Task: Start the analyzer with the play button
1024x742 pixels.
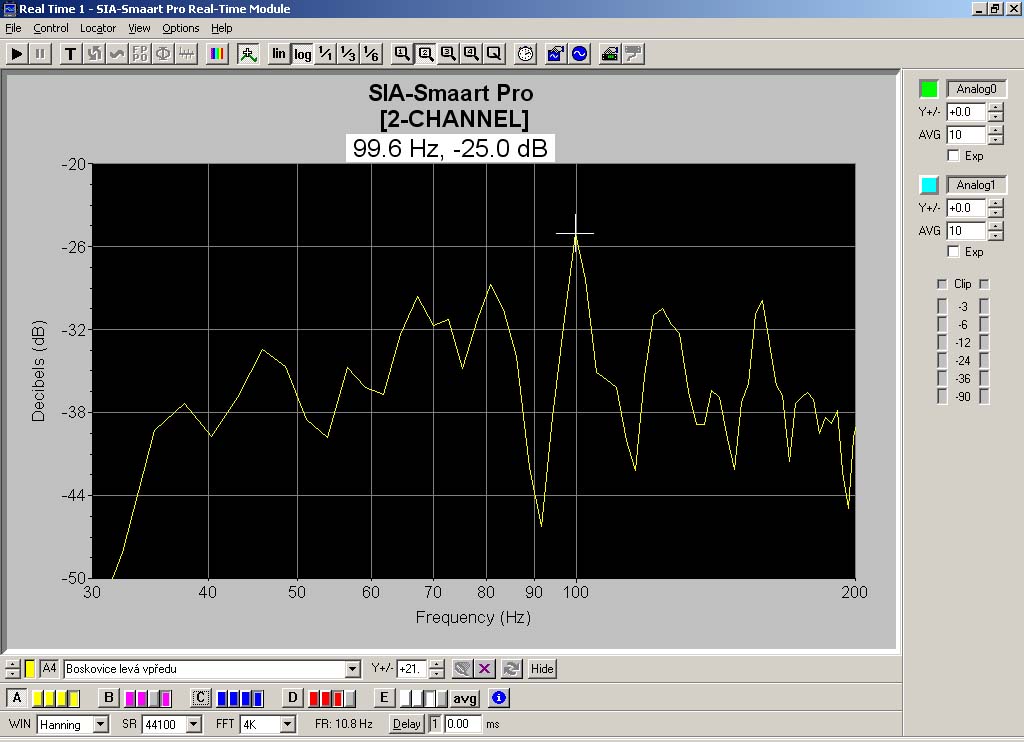Action: pyautogui.click(x=17, y=54)
